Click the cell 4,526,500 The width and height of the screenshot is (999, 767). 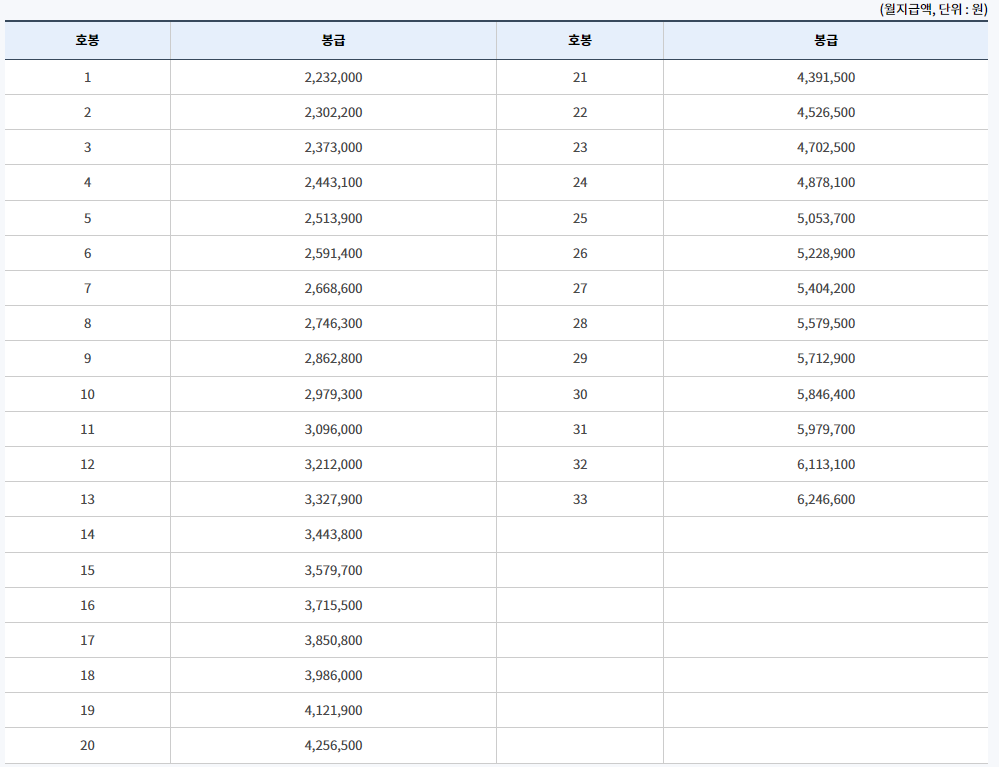click(826, 113)
